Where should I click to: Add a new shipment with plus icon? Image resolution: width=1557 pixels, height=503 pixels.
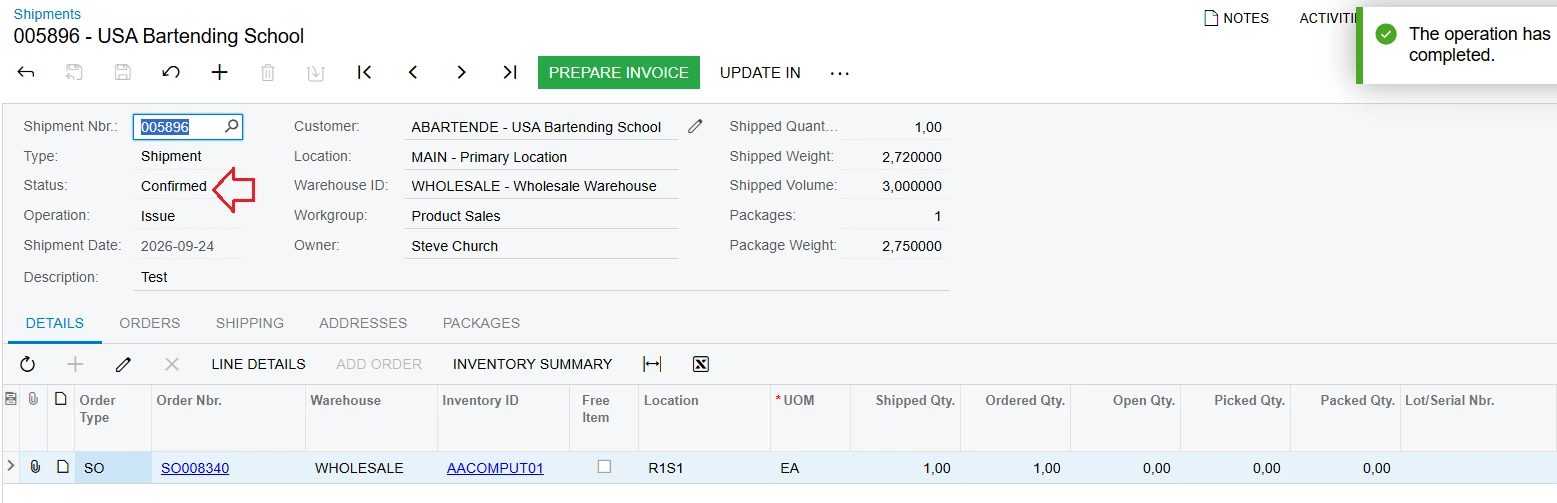pos(220,72)
